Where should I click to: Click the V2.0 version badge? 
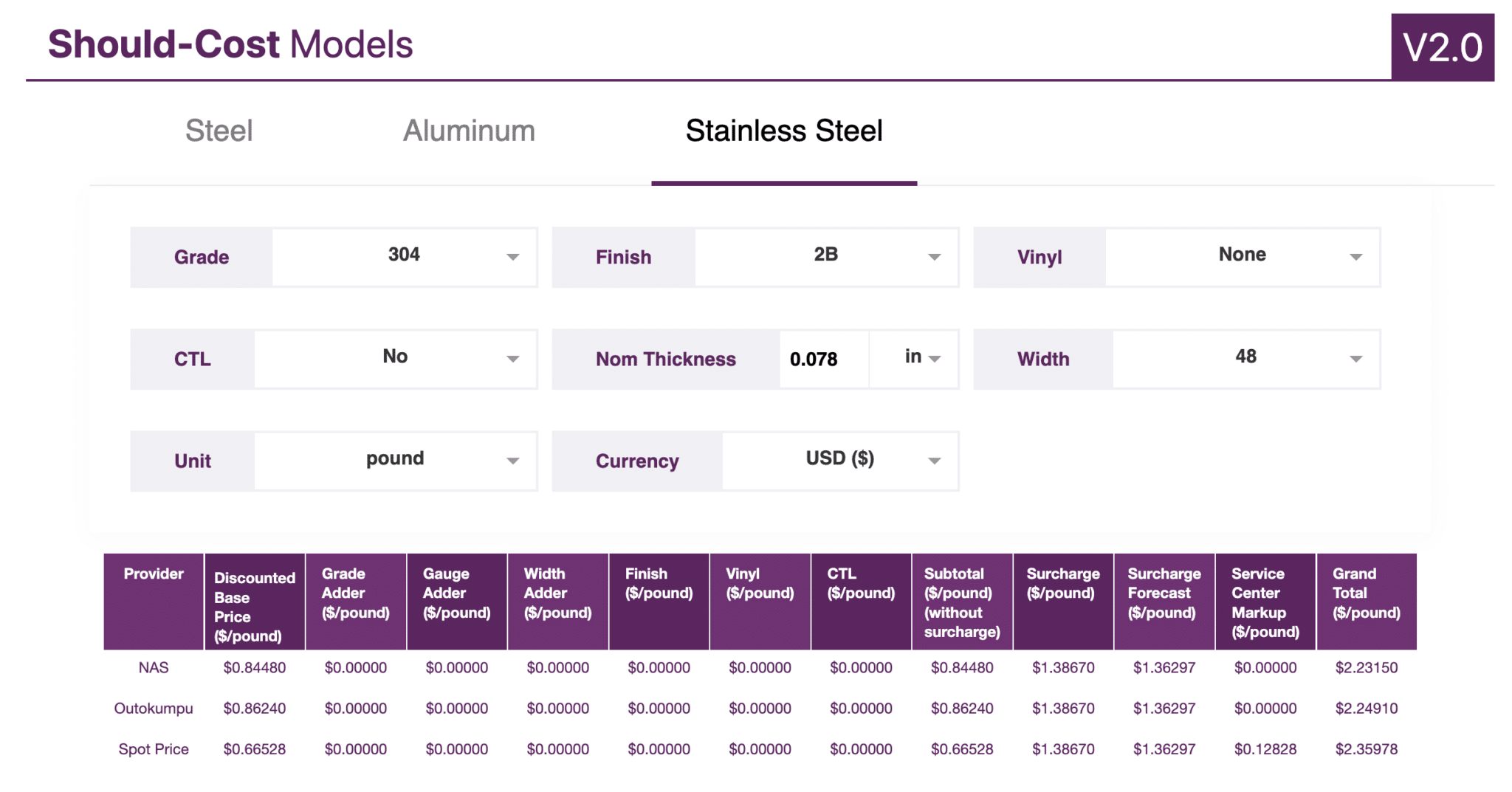1442,47
